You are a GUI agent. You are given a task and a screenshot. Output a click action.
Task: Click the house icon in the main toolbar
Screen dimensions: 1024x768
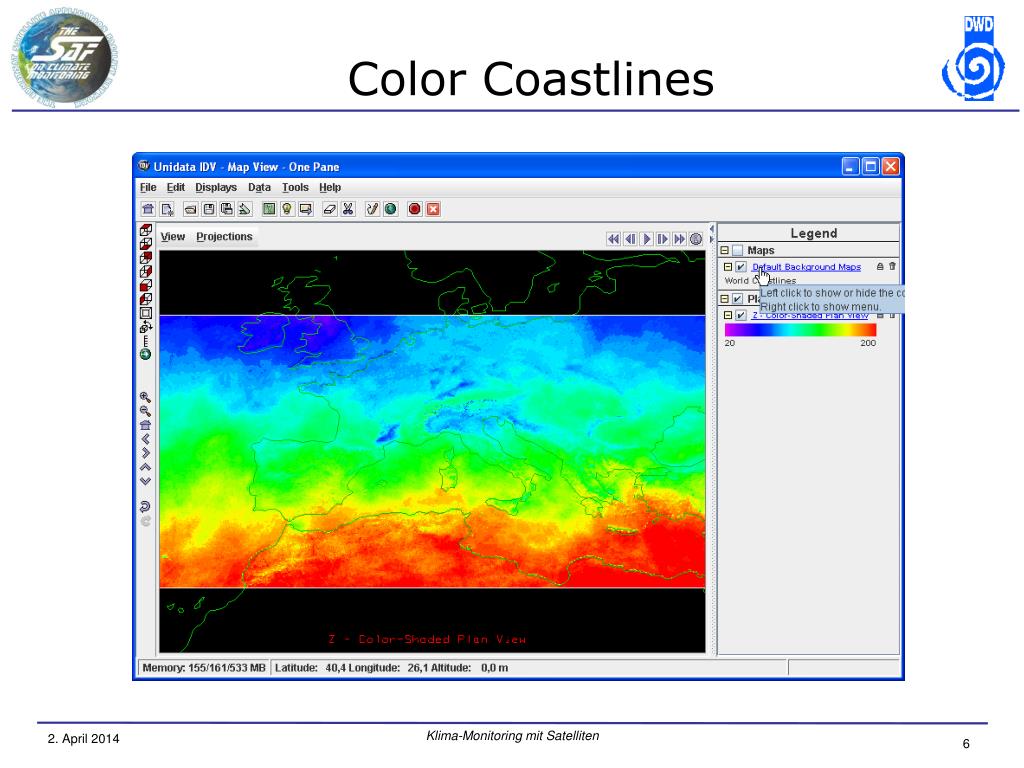click(x=148, y=209)
